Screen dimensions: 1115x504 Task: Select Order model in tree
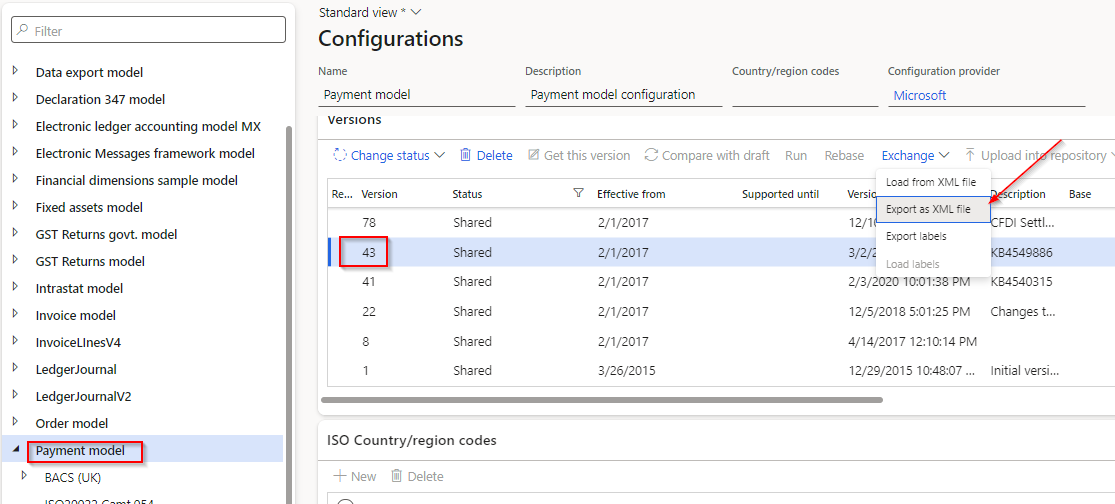pos(71,423)
